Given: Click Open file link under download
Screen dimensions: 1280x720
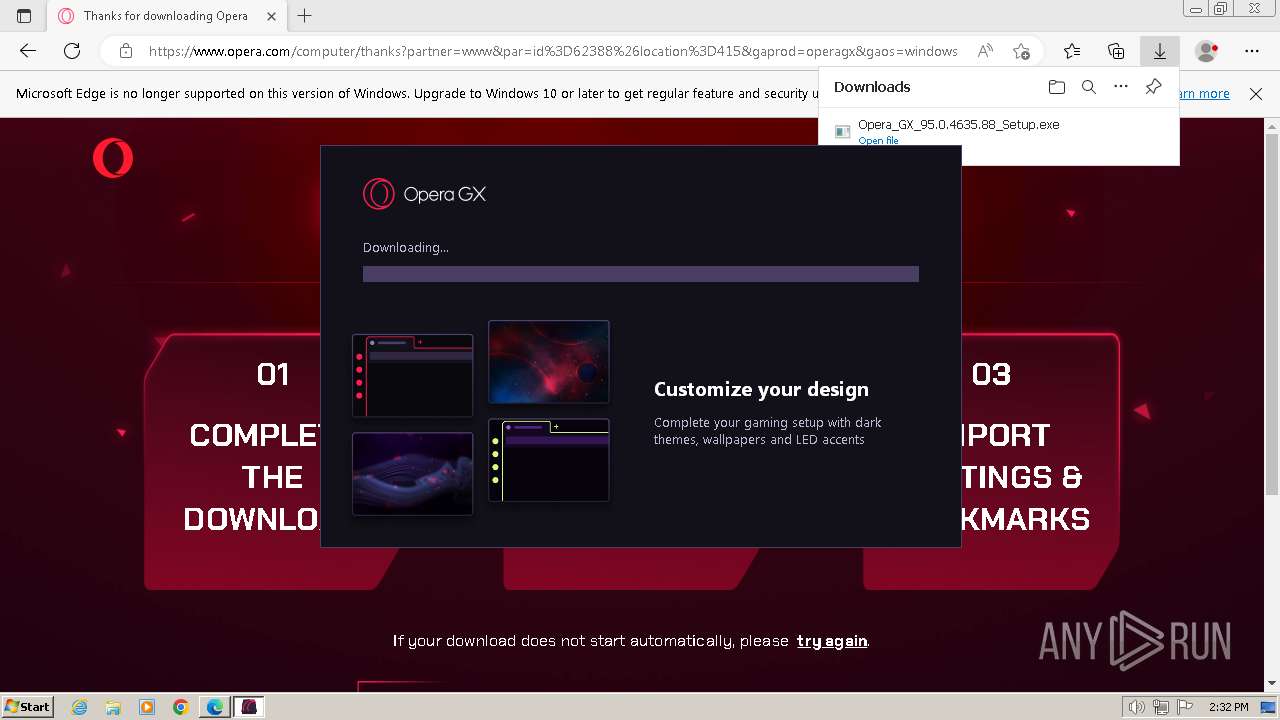Looking at the screenshot, I should pos(878,141).
